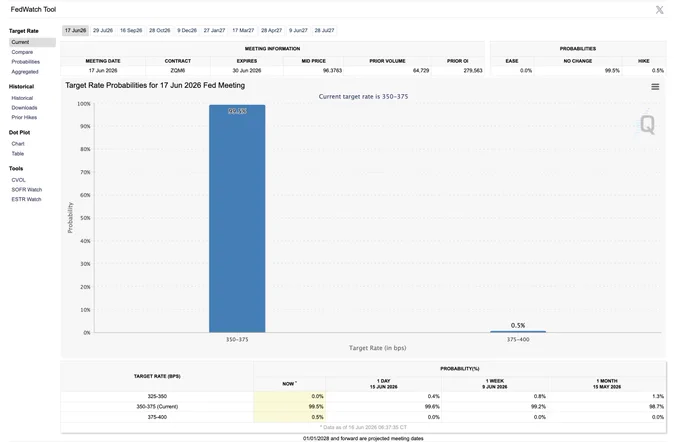Open Compare under Target Rate
This screenshot has height=442, width=680.
22,52
